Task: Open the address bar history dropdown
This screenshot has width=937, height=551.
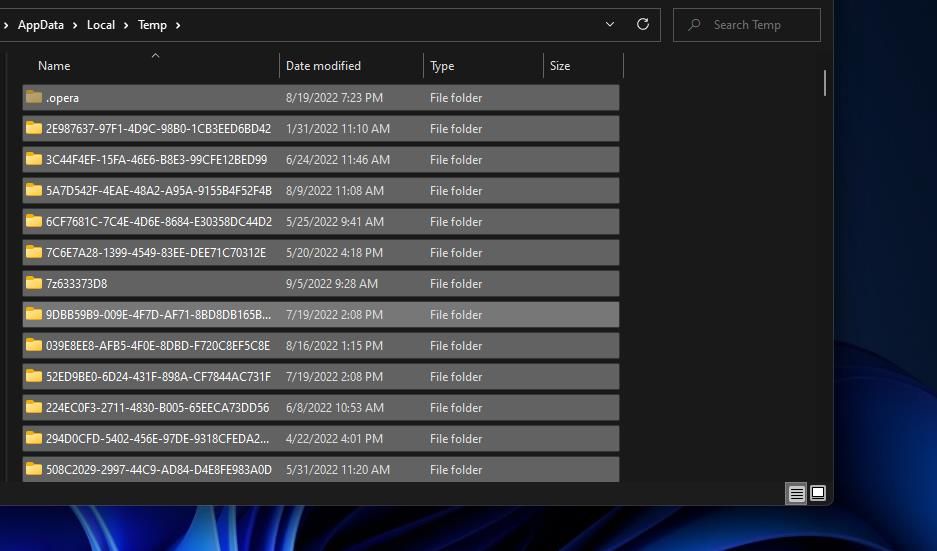Action: click(x=610, y=25)
